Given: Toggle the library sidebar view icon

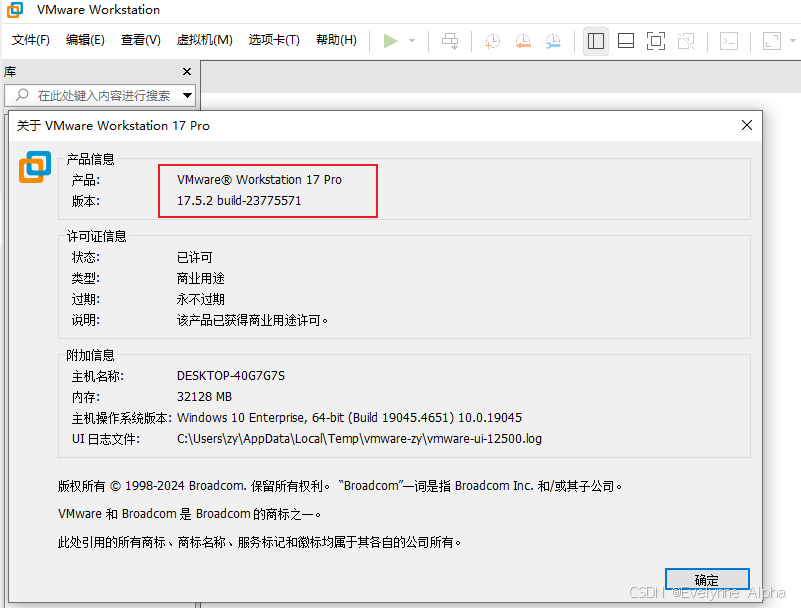Looking at the screenshot, I should point(596,41).
